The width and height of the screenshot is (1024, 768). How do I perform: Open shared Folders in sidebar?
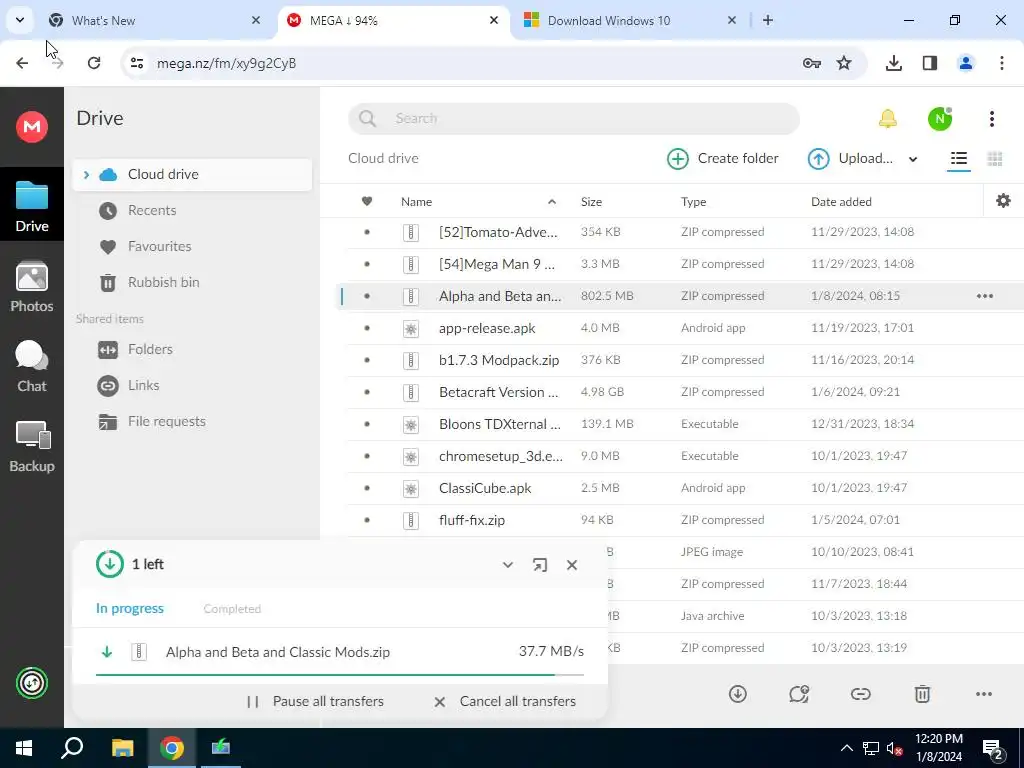(150, 349)
